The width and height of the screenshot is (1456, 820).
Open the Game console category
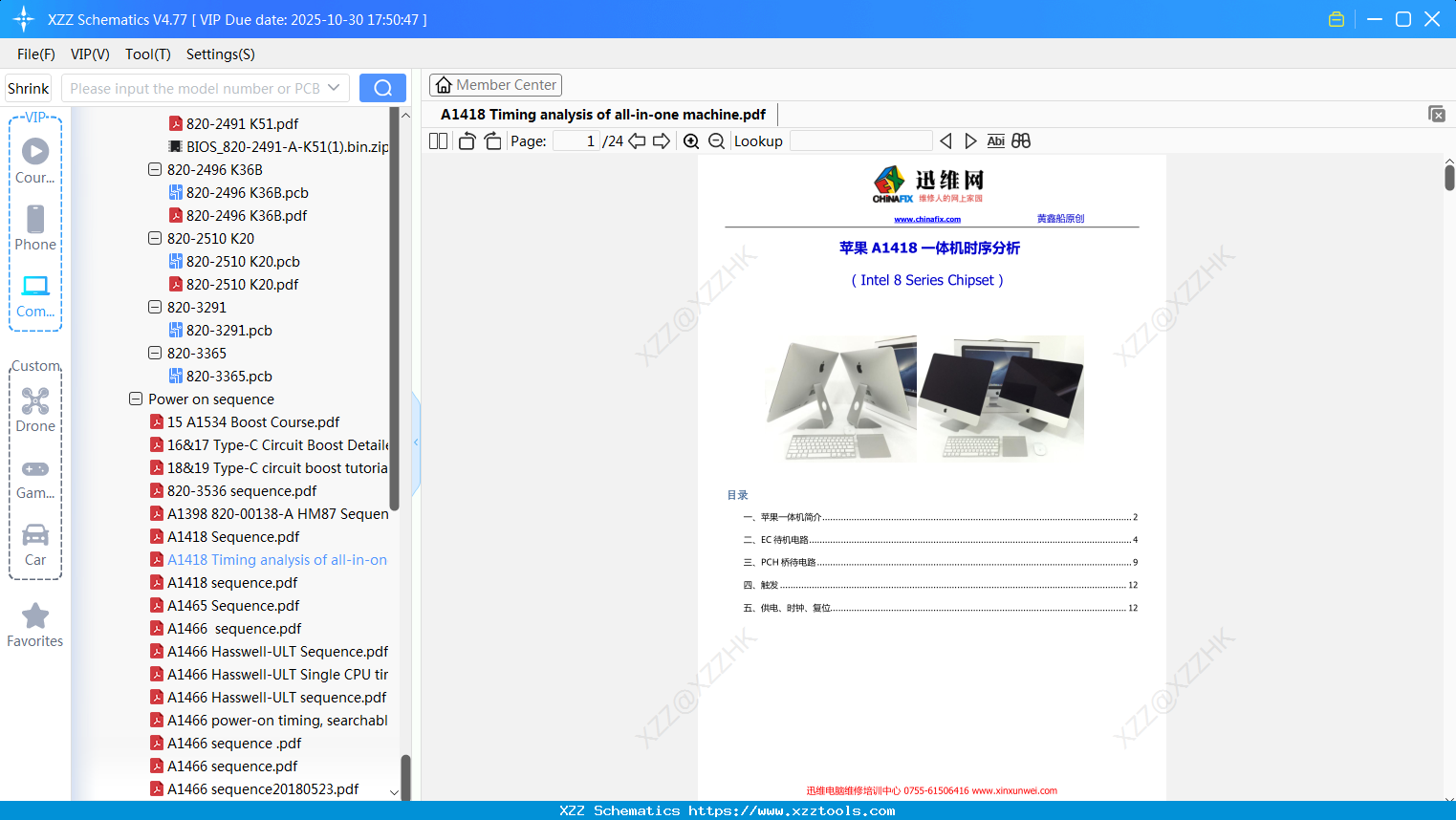coord(35,478)
